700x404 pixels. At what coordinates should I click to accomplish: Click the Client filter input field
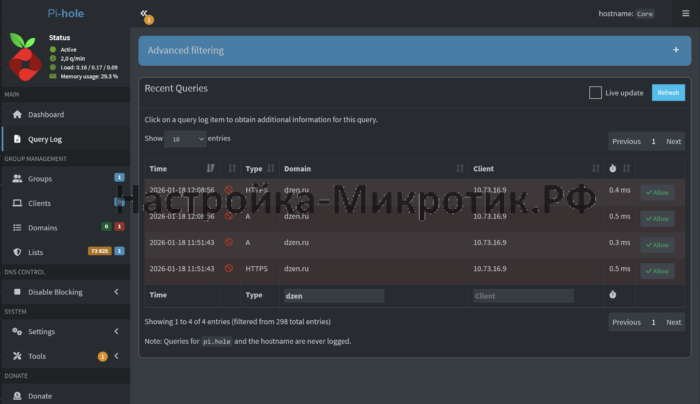pyautogui.click(x=523, y=296)
